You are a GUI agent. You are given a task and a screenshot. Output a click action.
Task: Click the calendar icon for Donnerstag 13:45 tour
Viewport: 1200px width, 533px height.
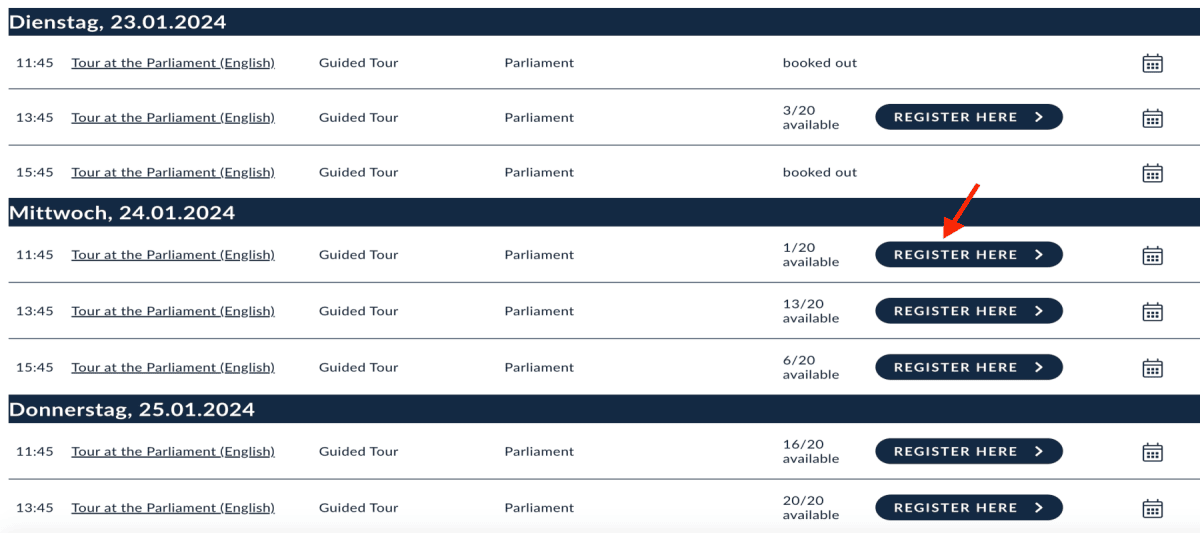tap(1152, 508)
